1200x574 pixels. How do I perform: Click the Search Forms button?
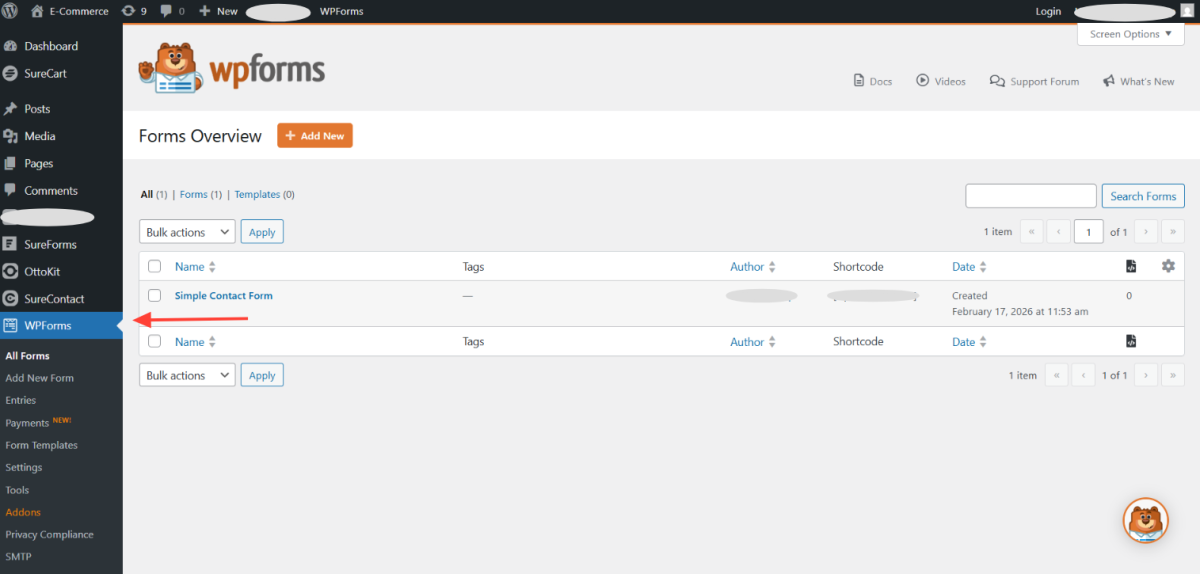[1142, 196]
